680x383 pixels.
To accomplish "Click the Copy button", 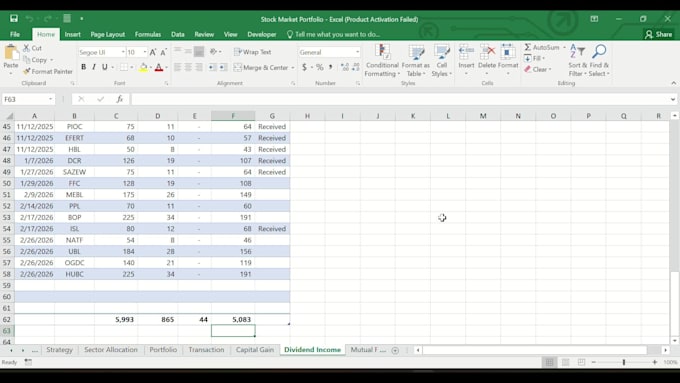I will click(x=35, y=60).
